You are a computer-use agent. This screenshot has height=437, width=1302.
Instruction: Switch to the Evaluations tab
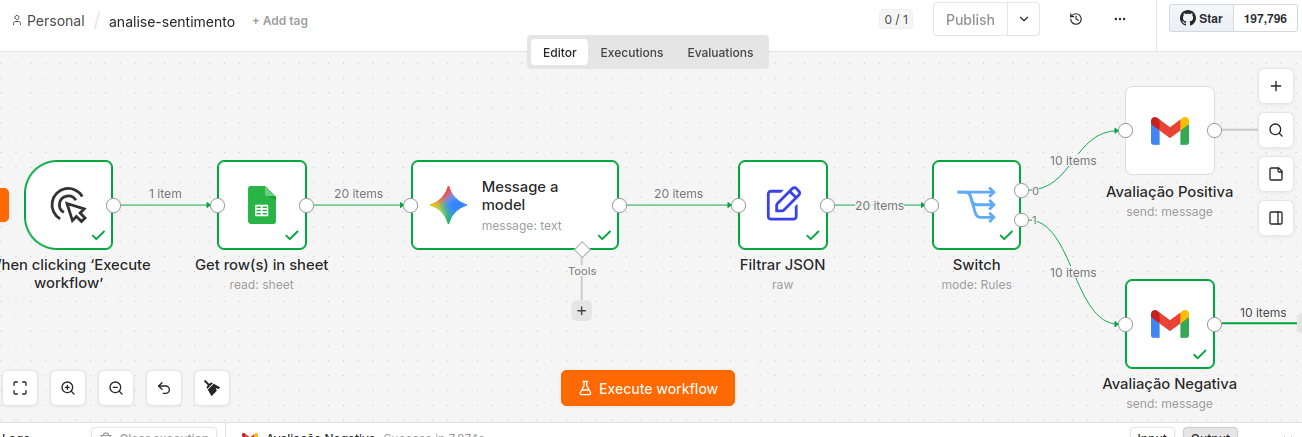[720, 53]
